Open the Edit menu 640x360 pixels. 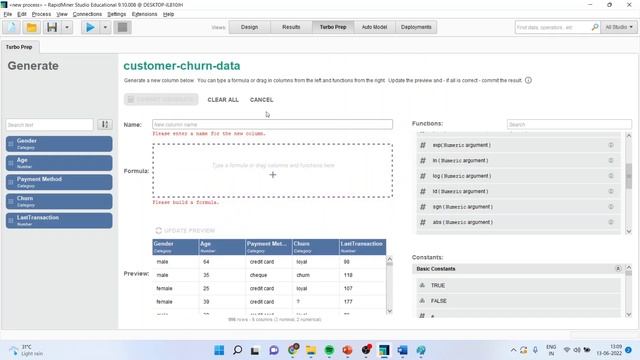[x=22, y=14]
